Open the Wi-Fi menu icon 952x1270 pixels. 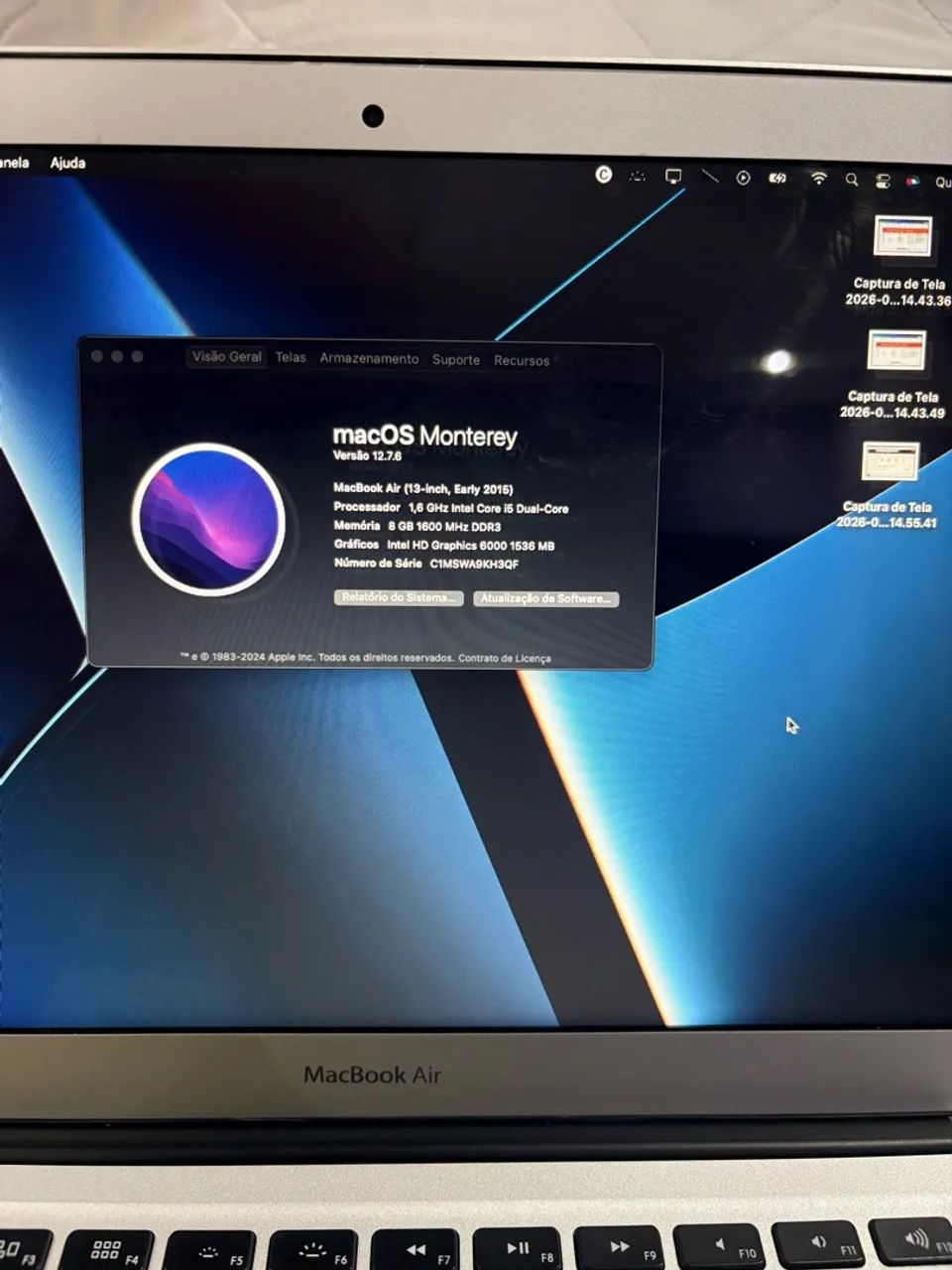818,179
